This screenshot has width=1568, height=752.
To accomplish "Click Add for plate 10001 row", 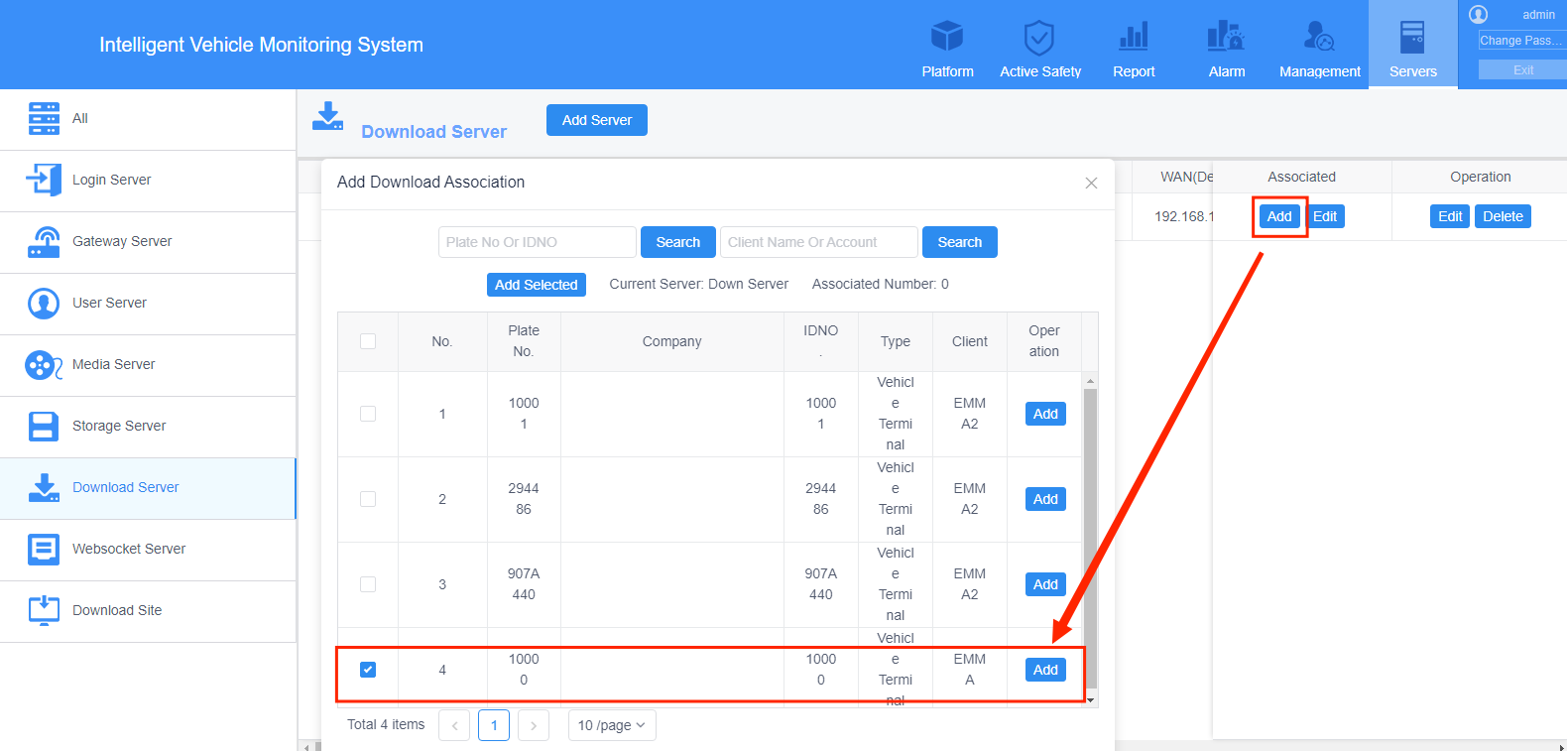I will click(1045, 414).
